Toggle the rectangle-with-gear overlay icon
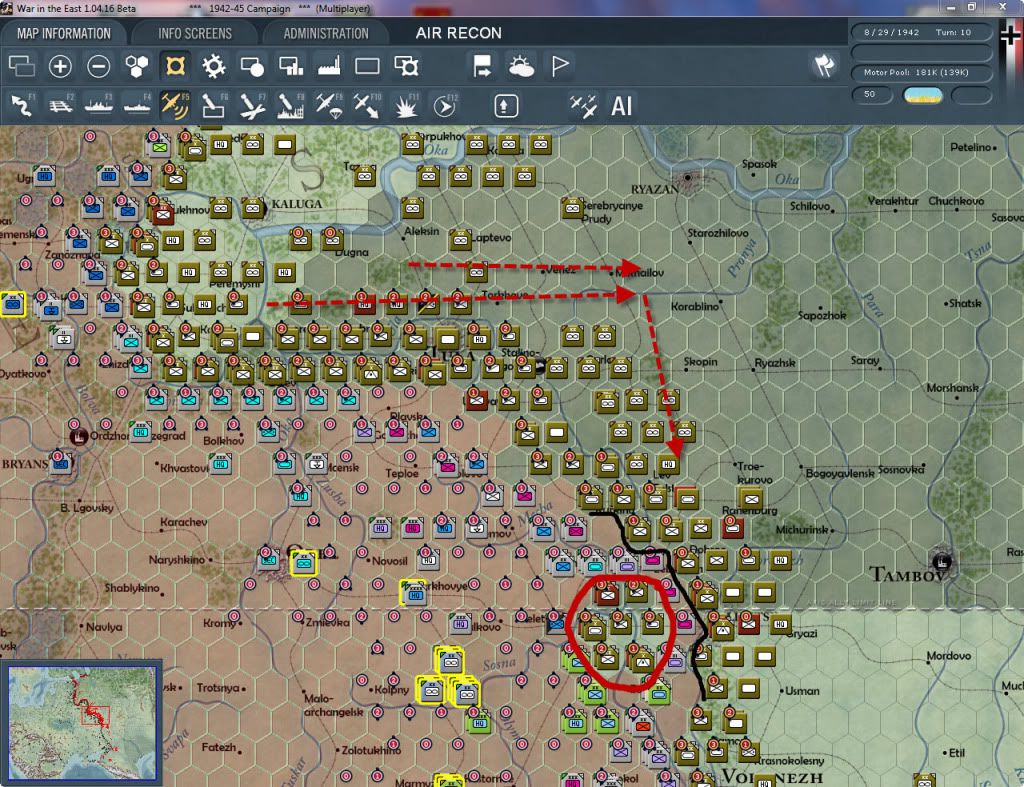The height and width of the screenshot is (787, 1024). (406, 66)
